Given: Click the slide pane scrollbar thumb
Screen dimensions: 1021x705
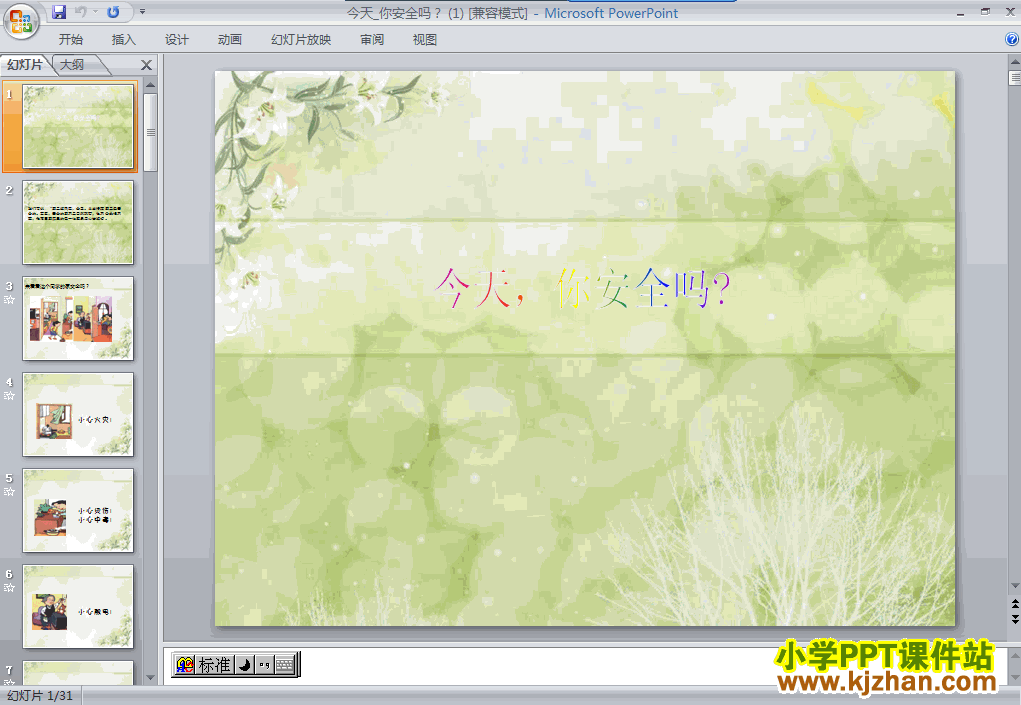Looking at the screenshot, I should point(151,132).
